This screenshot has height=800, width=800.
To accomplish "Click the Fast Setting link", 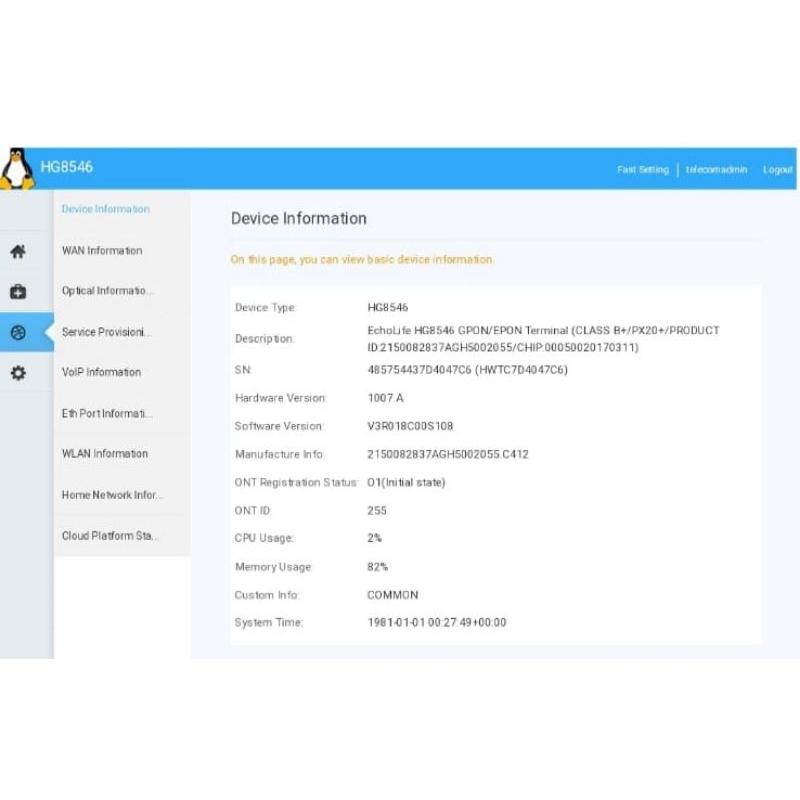I will coord(642,169).
